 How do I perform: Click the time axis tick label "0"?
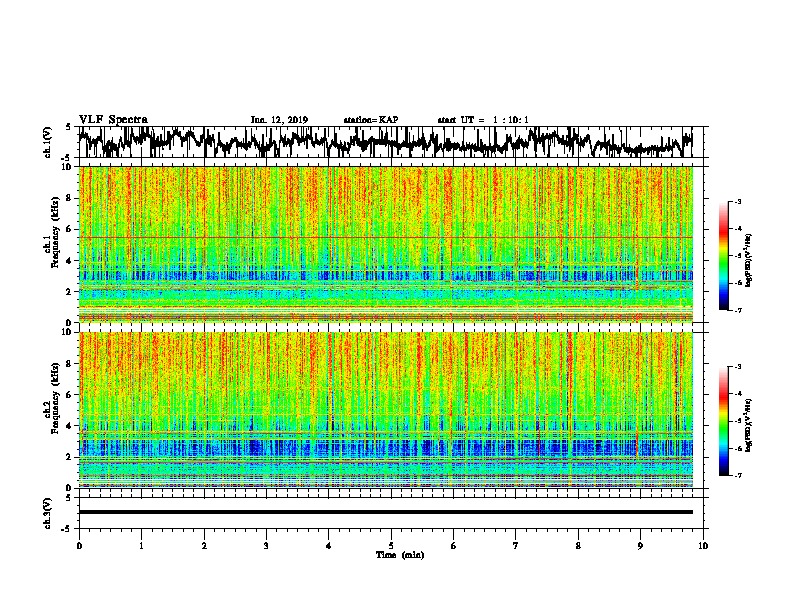tap(79, 546)
